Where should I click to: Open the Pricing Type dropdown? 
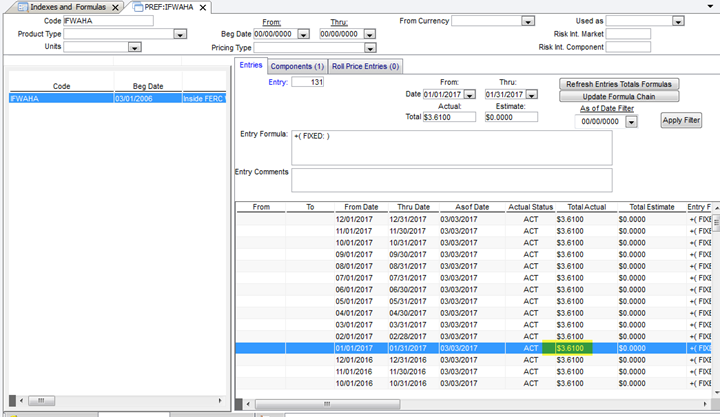tap(370, 47)
